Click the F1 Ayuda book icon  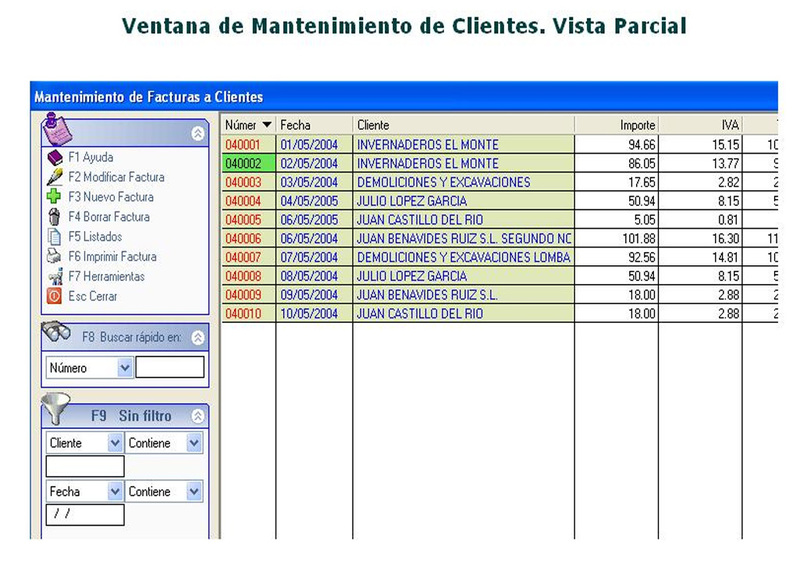pyautogui.click(x=55, y=158)
